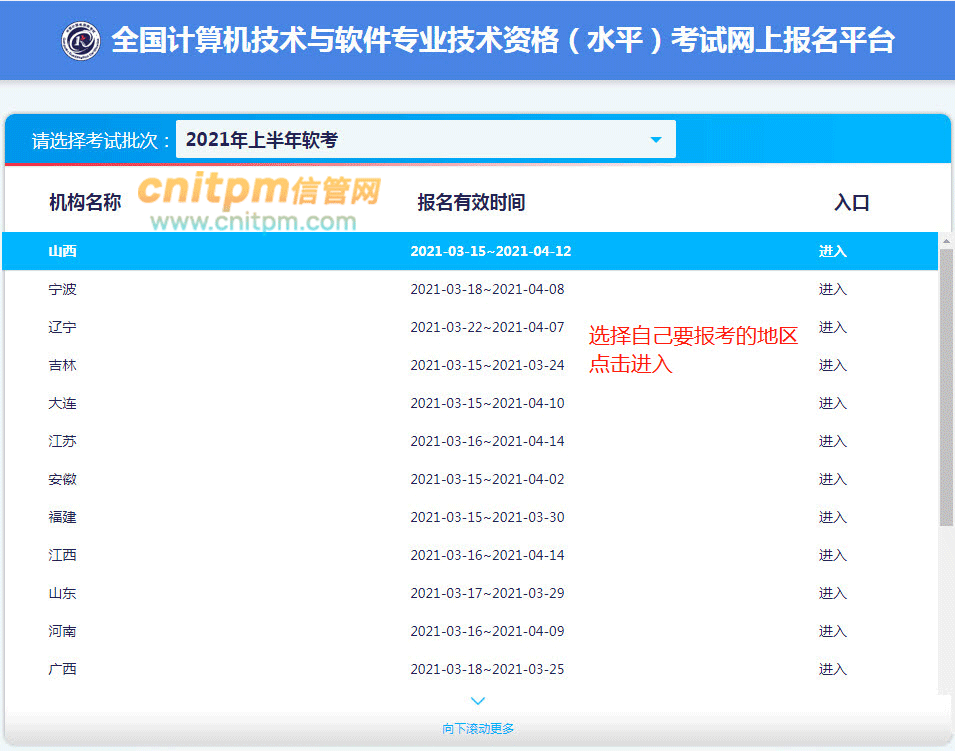Click the 进入 link for 广西

point(833,669)
